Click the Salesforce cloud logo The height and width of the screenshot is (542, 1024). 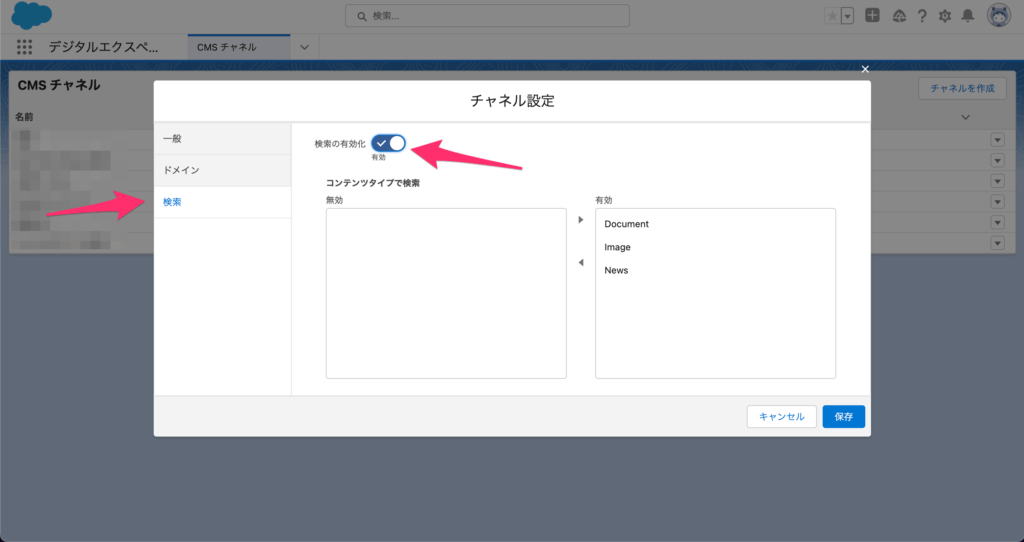tap(32, 15)
